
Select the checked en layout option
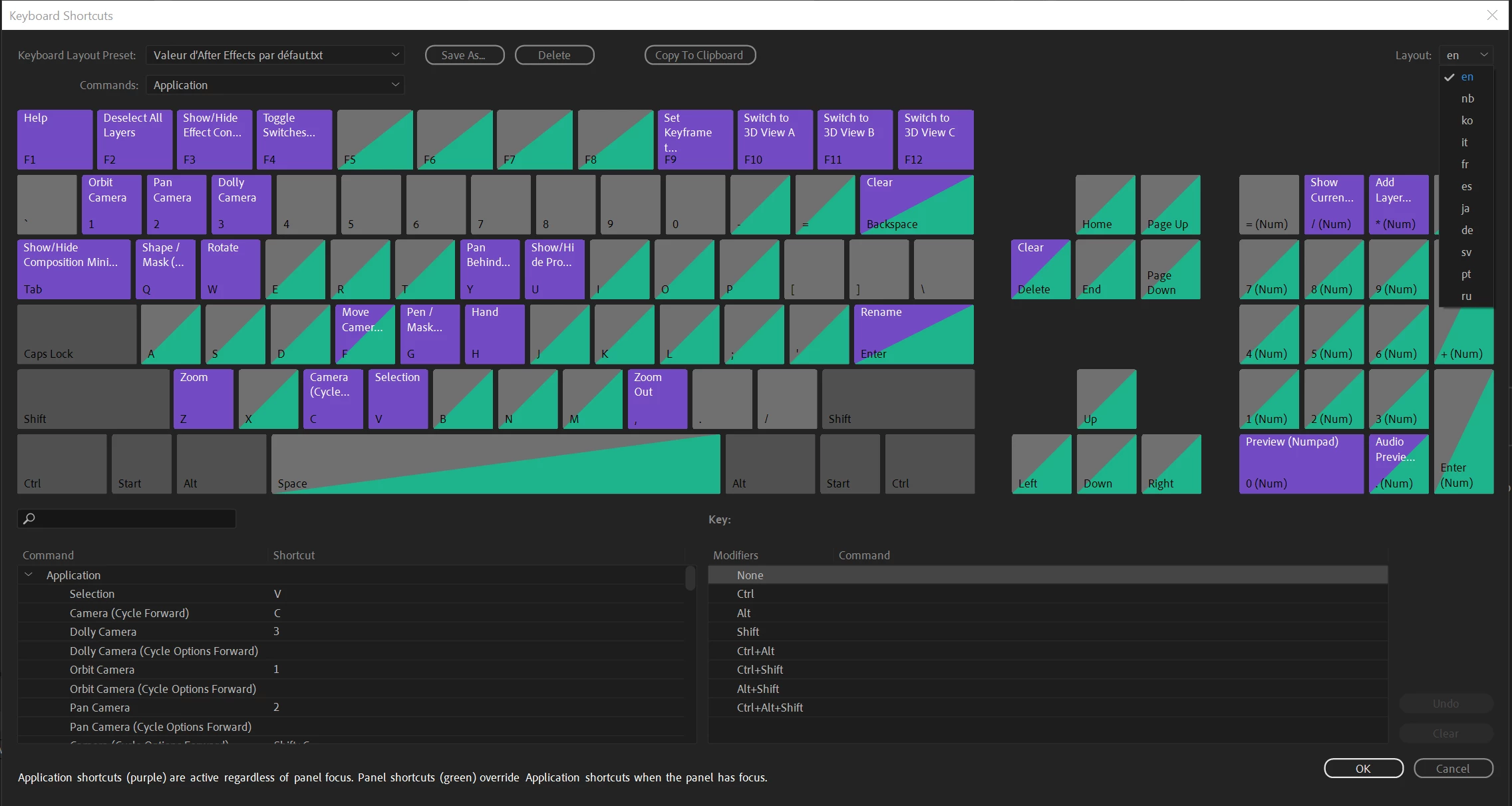pos(1466,77)
